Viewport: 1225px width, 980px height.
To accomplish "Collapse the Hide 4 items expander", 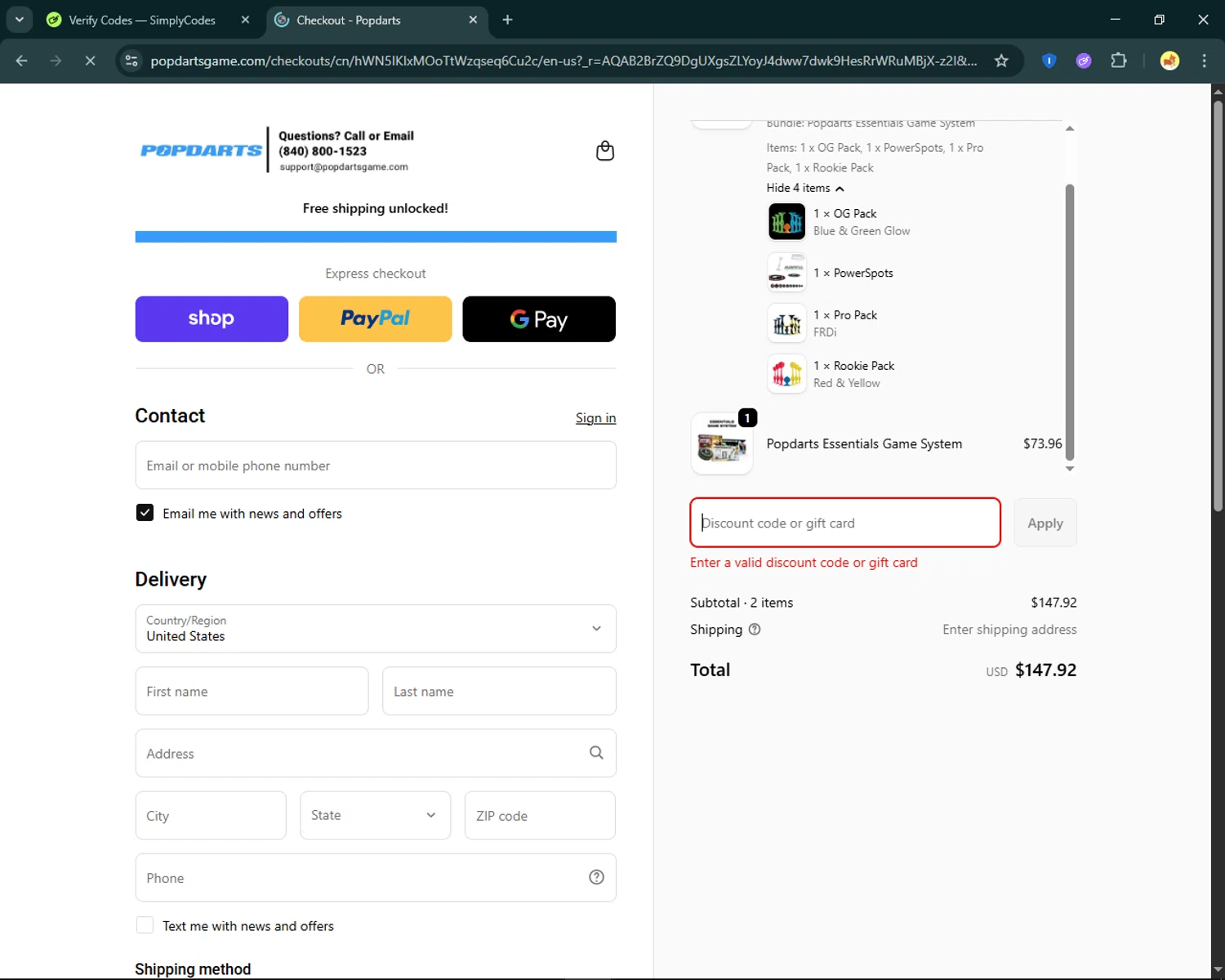I will (x=805, y=188).
